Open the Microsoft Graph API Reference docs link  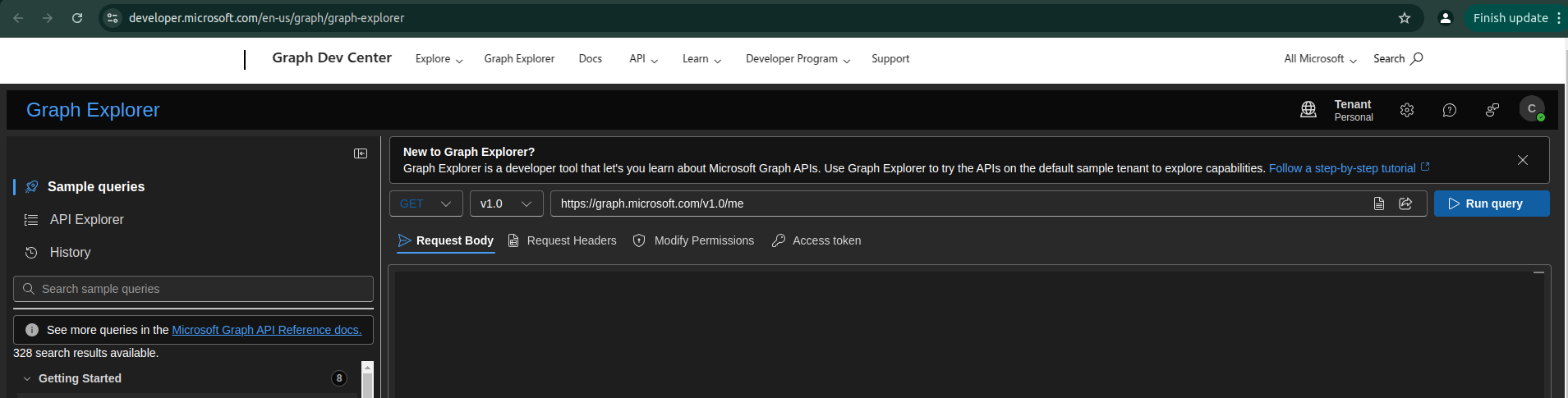pos(267,330)
